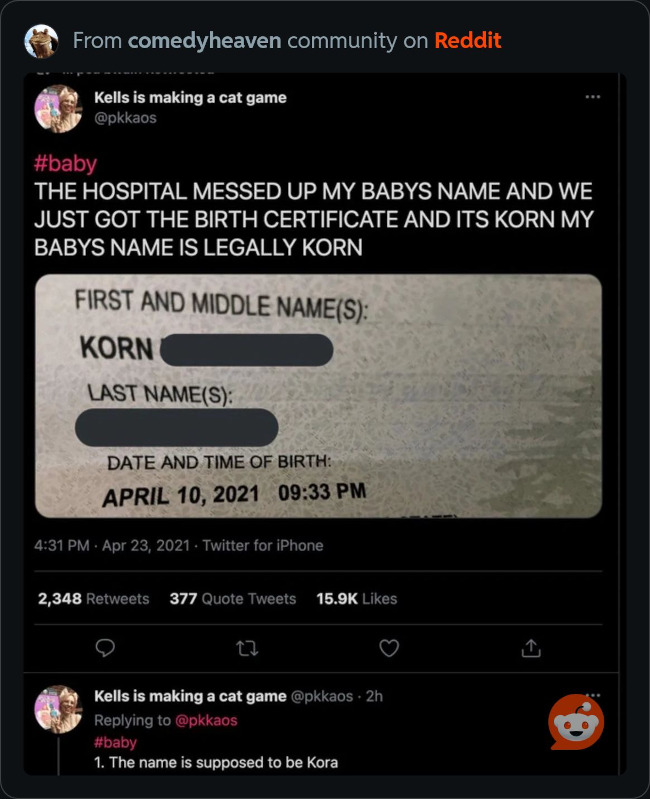View the 2,348 Retweets list

point(93,598)
